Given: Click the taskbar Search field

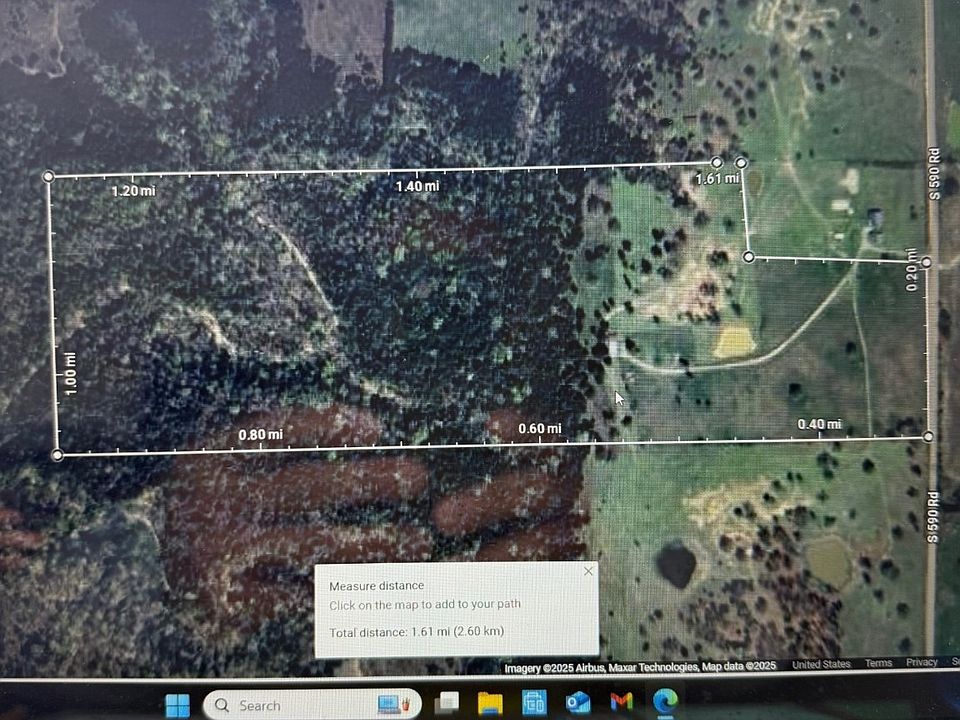Looking at the screenshot, I should click(x=312, y=705).
